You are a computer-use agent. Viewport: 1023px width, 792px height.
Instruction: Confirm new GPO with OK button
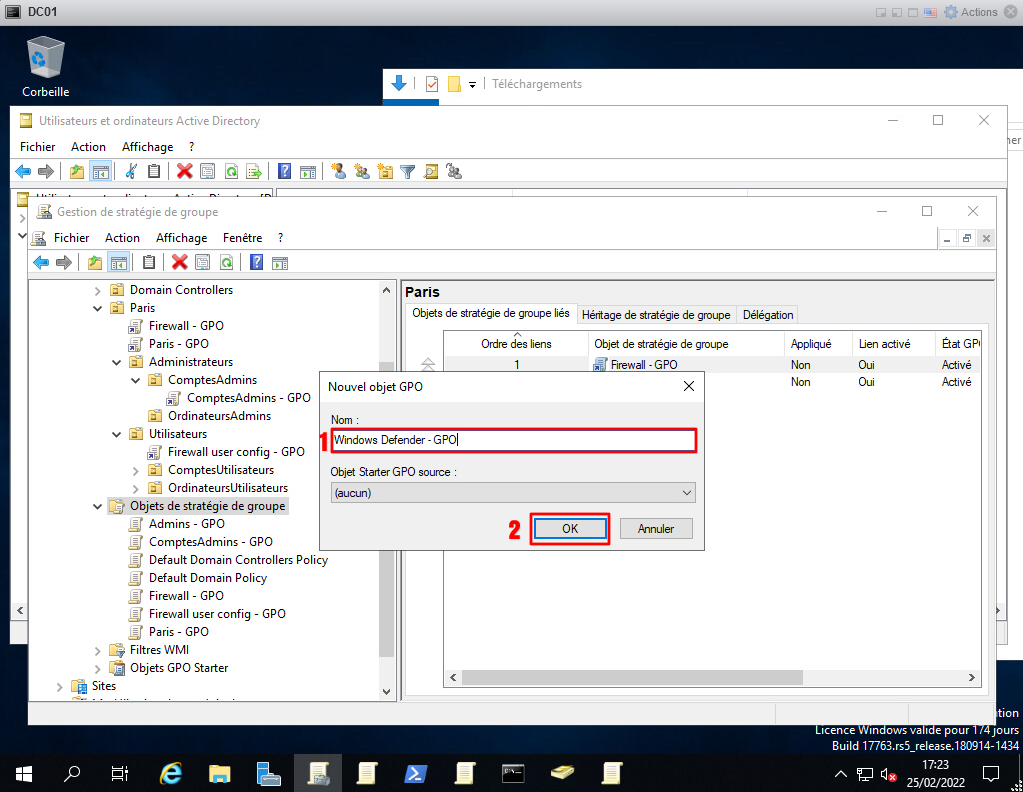[x=570, y=529]
